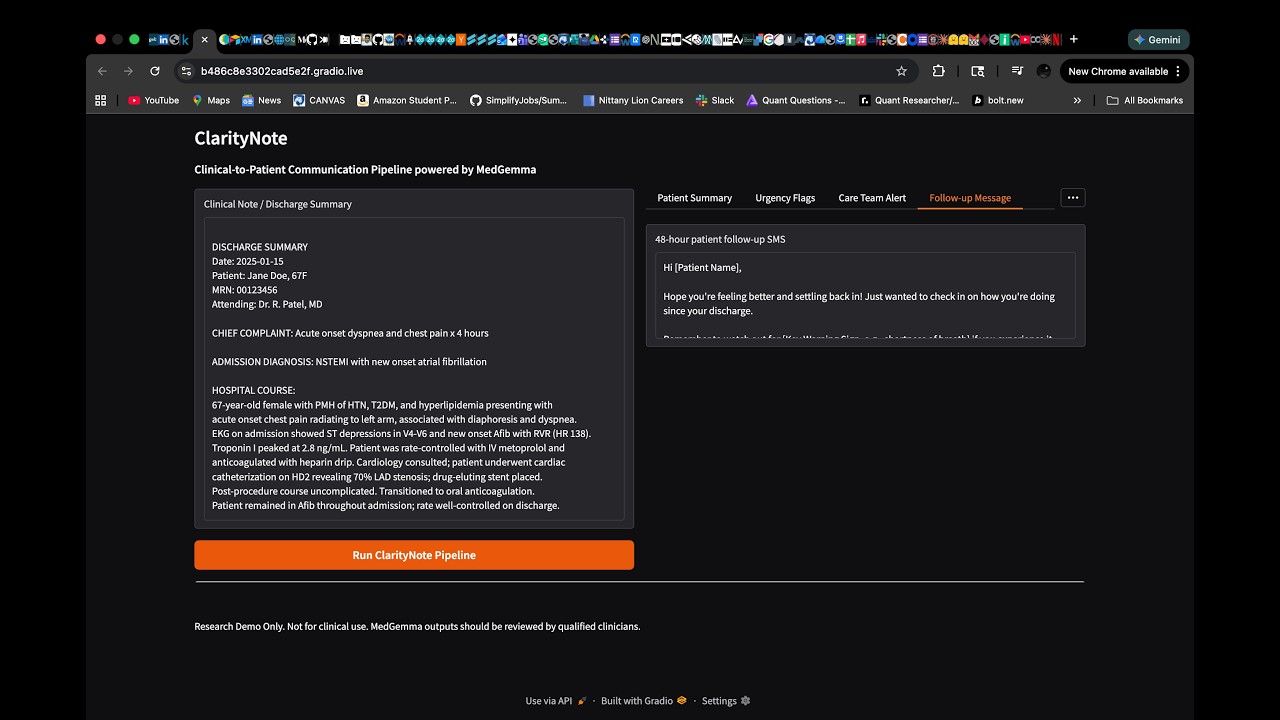Image resolution: width=1280 pixels, height=720 pixels.
Task: Go back with the browser back arrow
Action: coord(102,71)
